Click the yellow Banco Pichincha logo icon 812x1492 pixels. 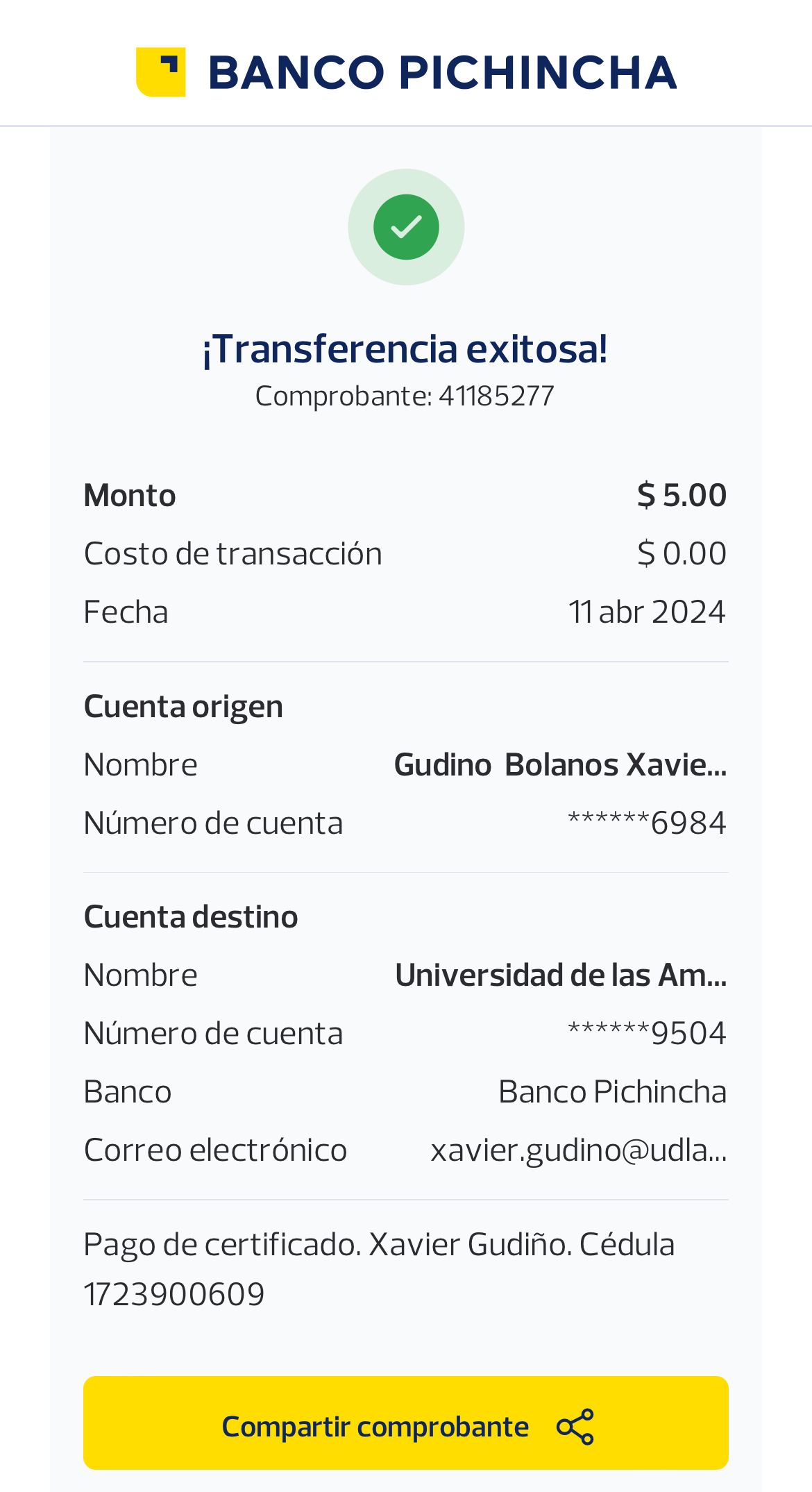(x=160, y=72)
